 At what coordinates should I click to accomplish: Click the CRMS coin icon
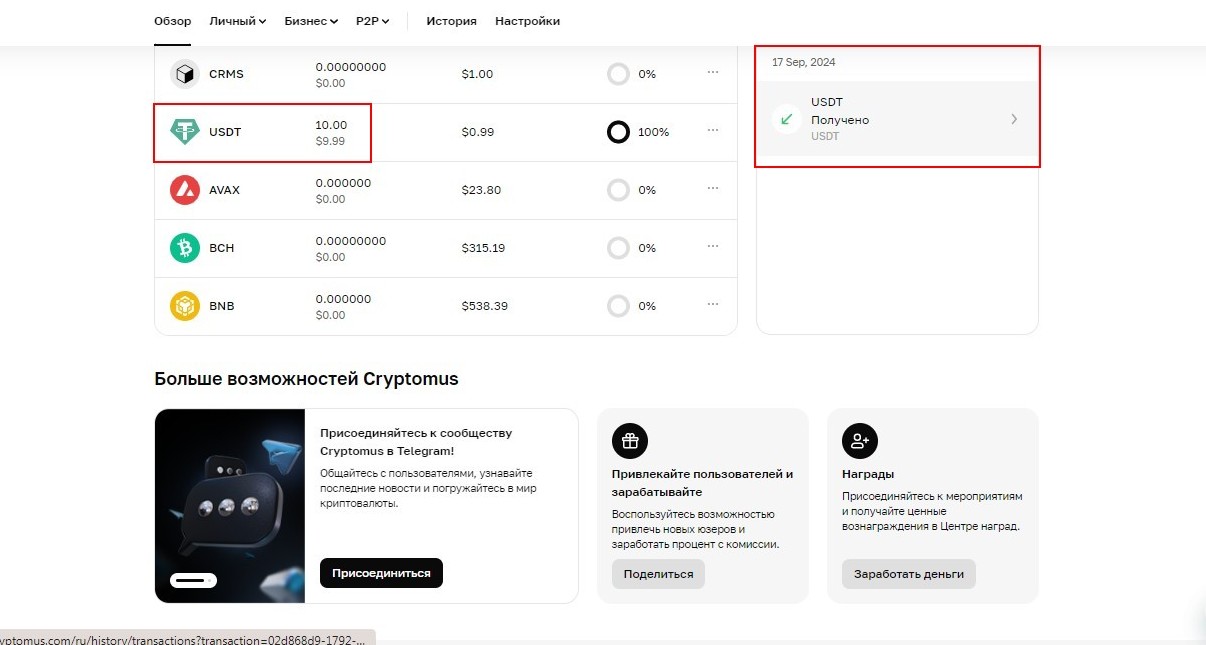(185, 74)
